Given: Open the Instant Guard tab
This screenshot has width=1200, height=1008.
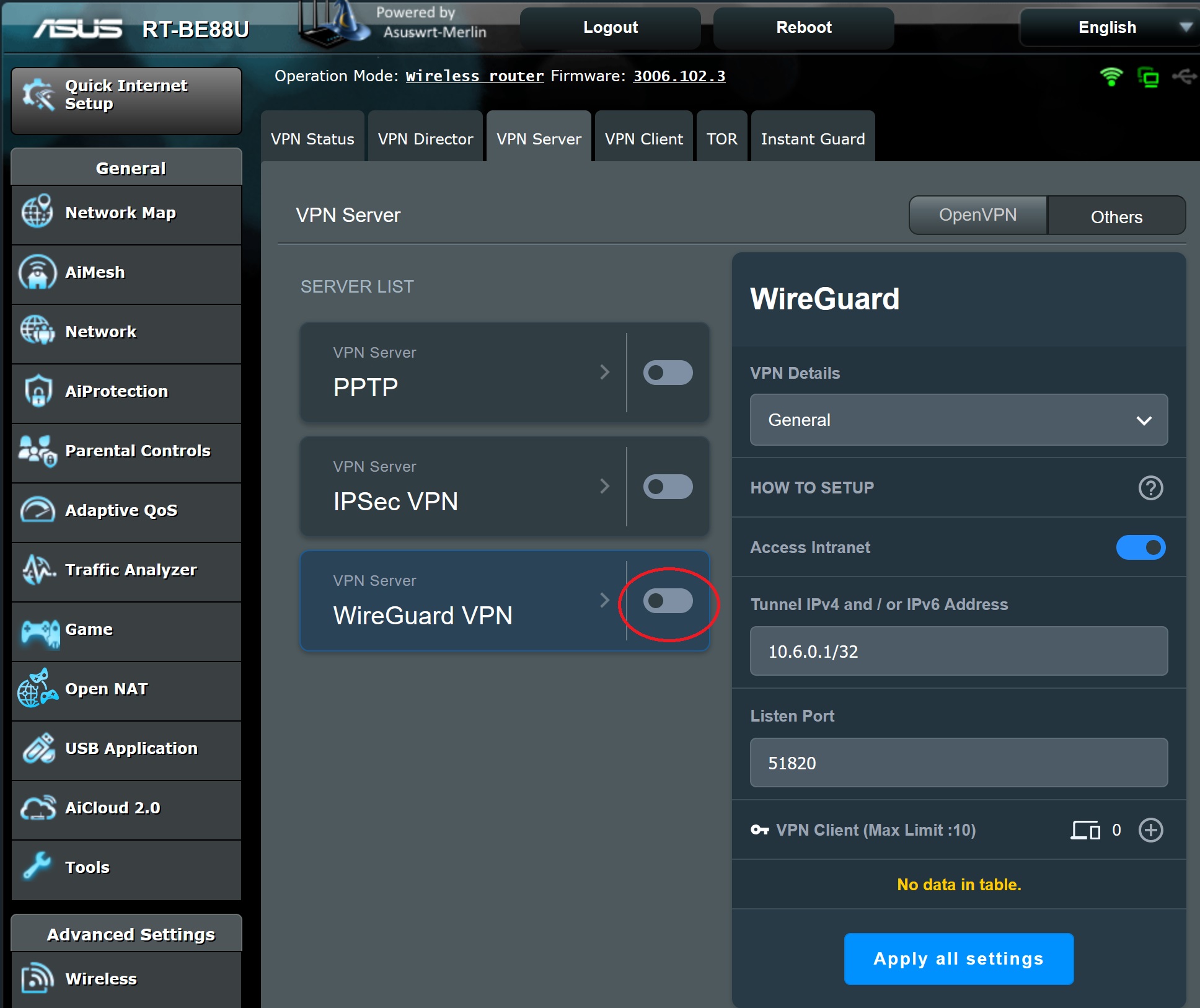Looking at the screenshot, I should [813, 138].
